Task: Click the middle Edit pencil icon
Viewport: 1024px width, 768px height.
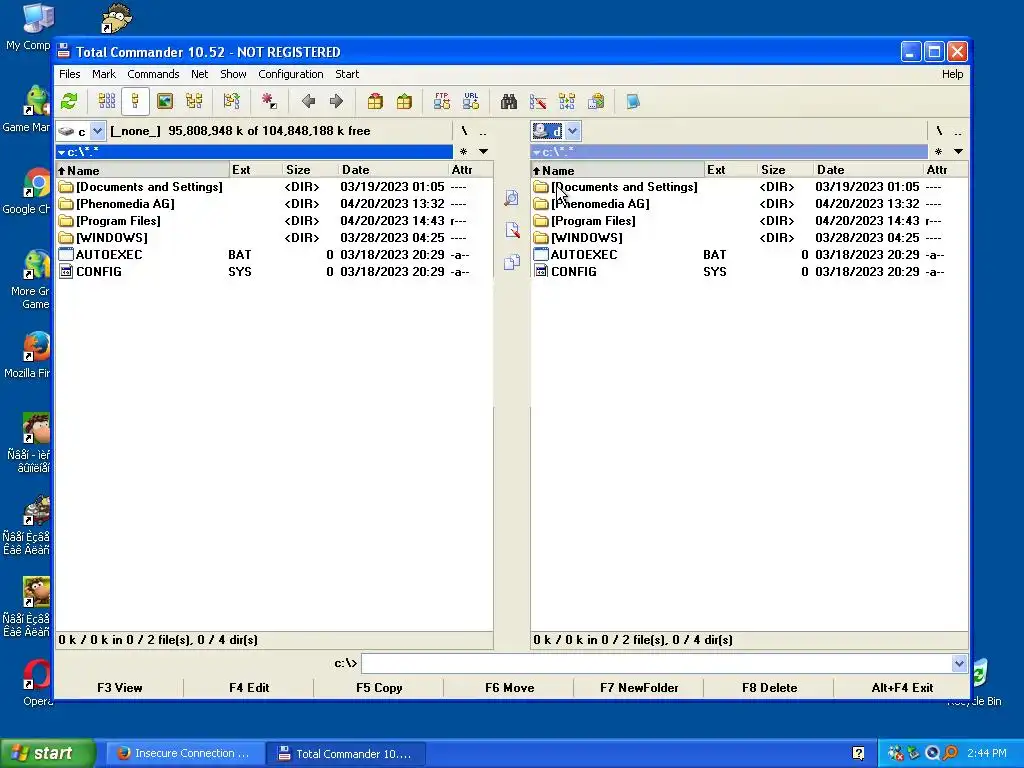Action: coord(511,230)
